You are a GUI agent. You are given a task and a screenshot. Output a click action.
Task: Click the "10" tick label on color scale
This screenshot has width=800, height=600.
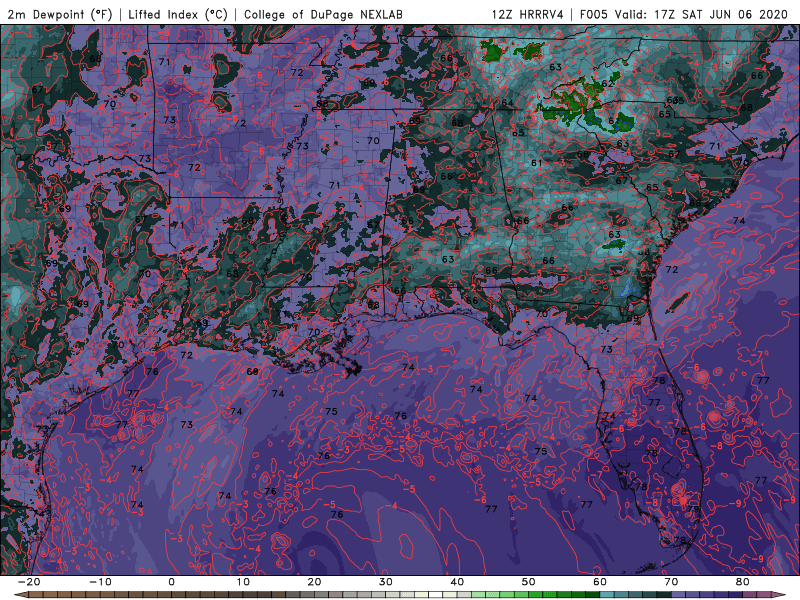click(243, 582)
